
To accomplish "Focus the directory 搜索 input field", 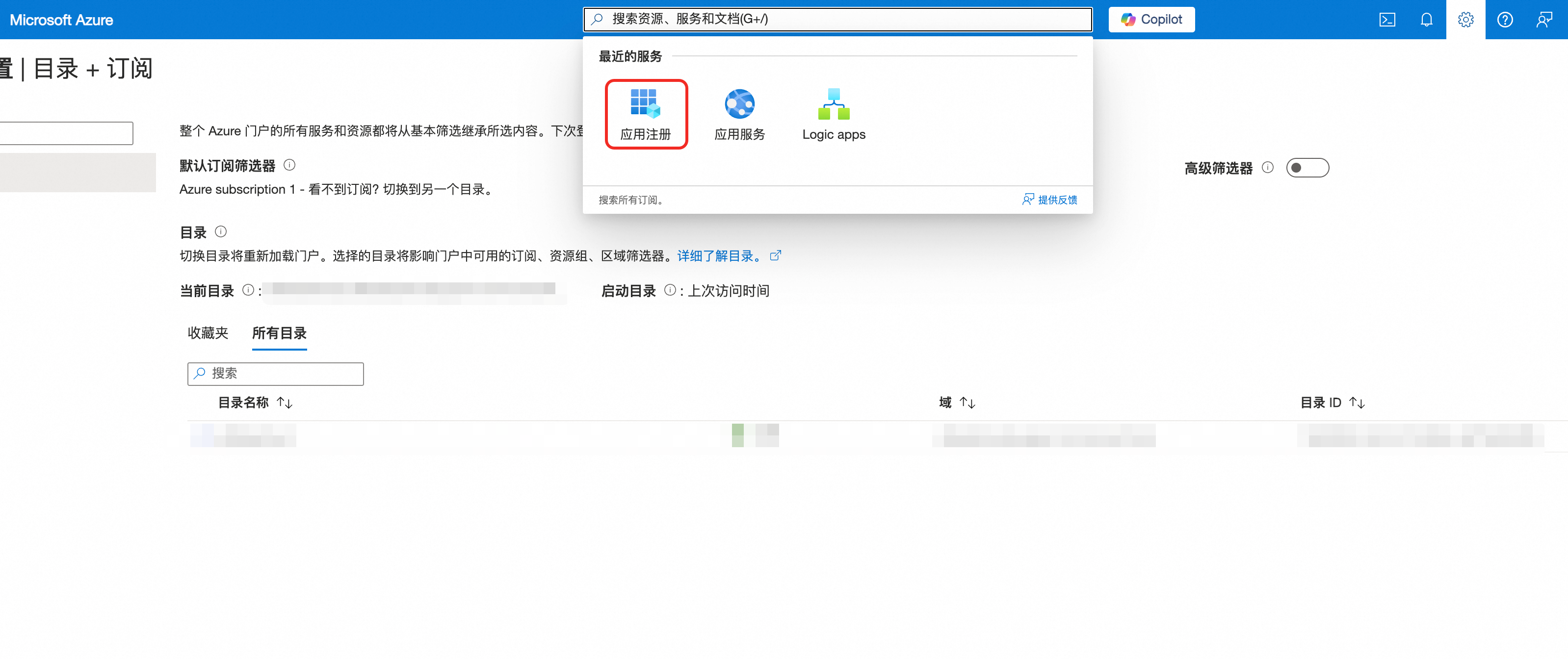I will coord(283,374).
